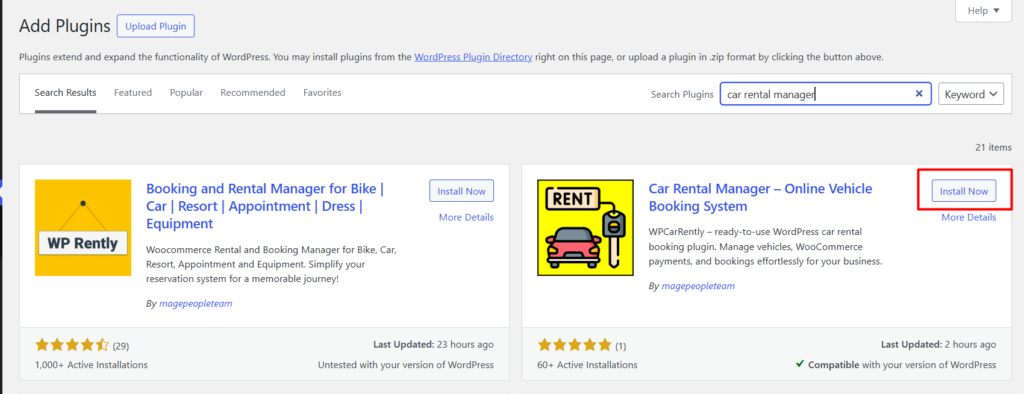
Task: Install Car Rental Manager plugin
Action: pyautogui.click(x=964, y=191)
